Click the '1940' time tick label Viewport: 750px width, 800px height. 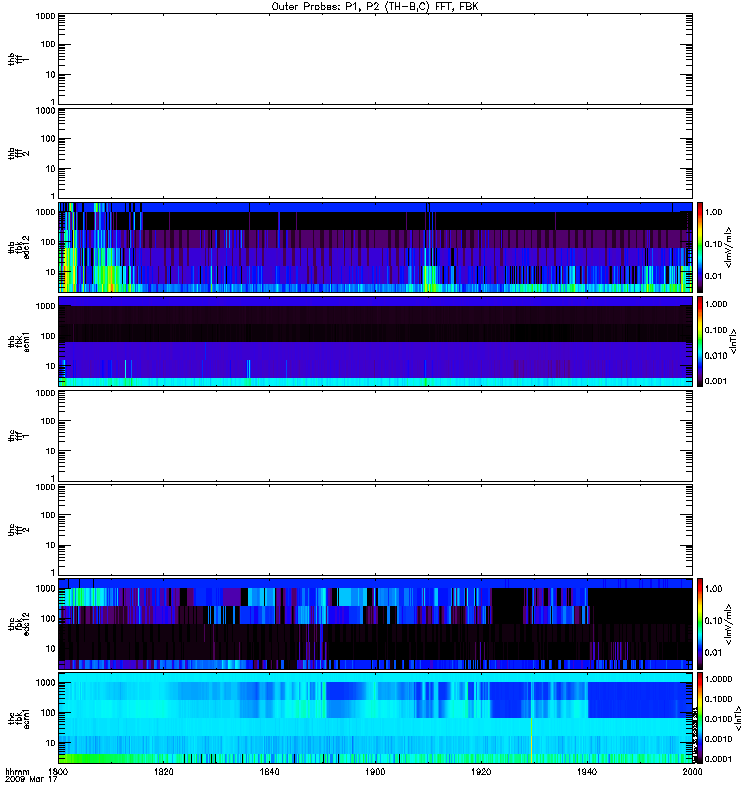pos(587,771)
